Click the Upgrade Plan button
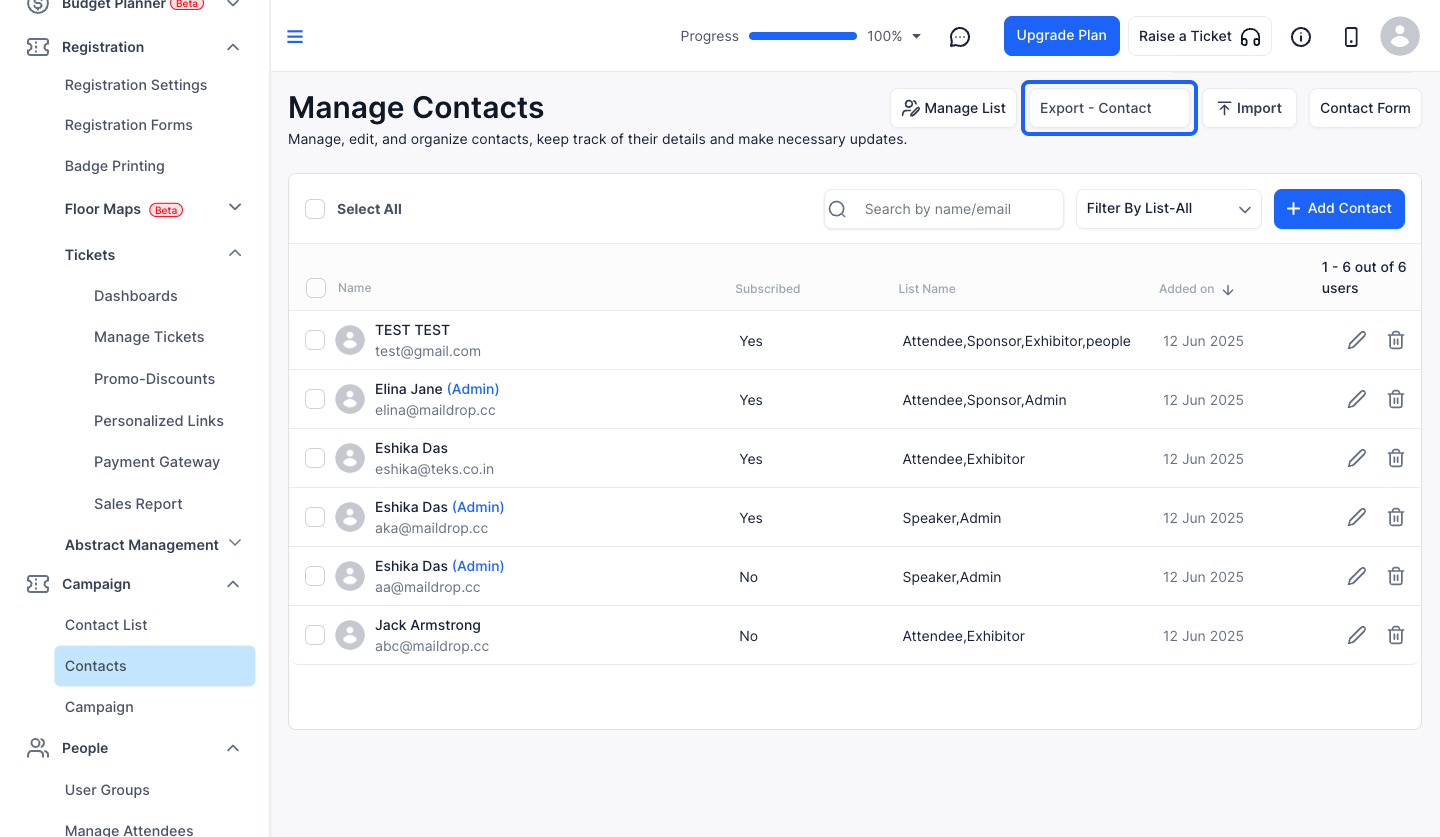 tap(1062, 36)
